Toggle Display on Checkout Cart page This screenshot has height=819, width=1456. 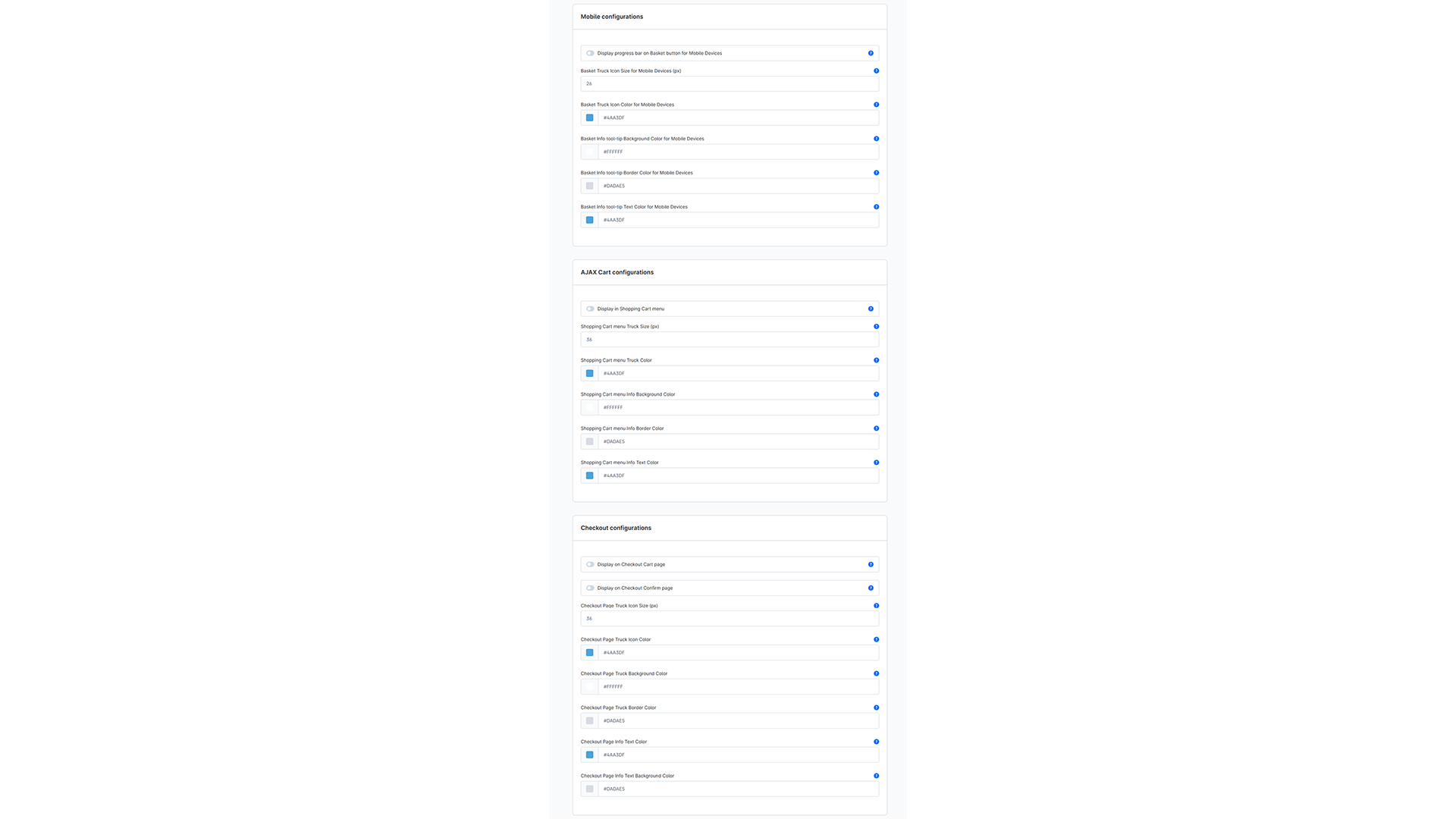pos(590,564)
